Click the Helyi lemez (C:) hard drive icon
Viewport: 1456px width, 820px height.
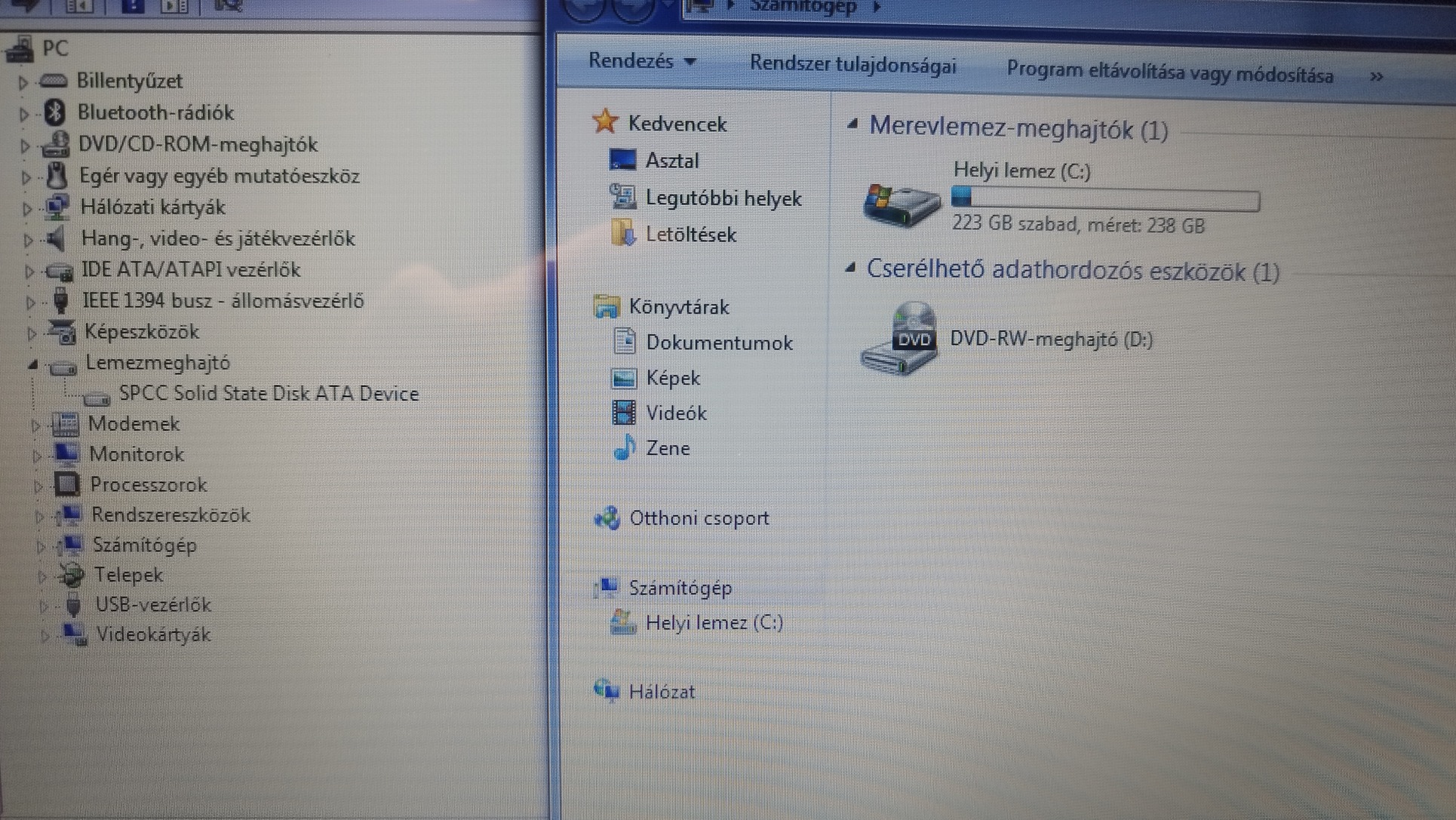tap(902, 204)
